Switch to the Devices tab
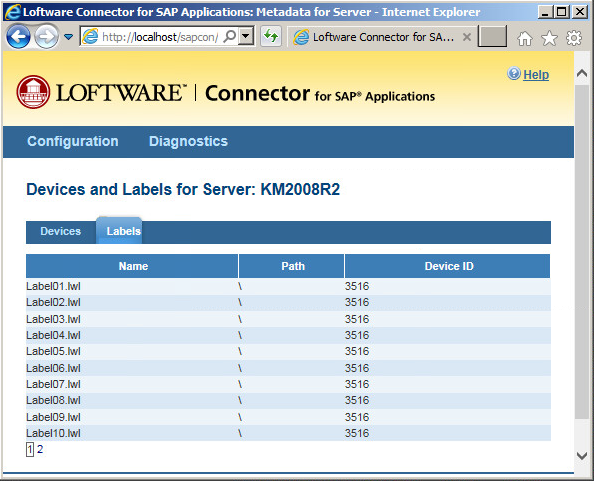Image resolution: width=594 pixels, height=481 pixels. coord(61,231)
